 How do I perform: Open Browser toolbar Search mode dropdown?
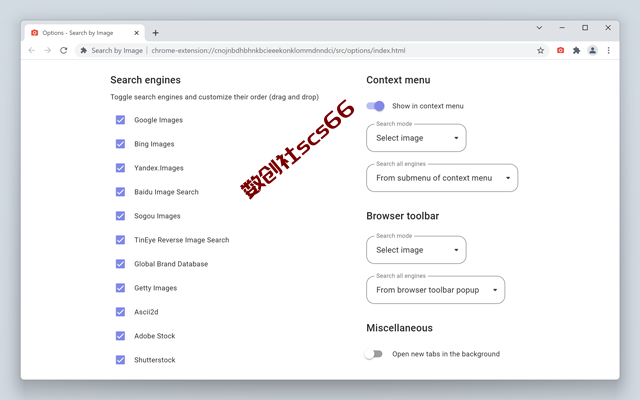click(416, 250)
